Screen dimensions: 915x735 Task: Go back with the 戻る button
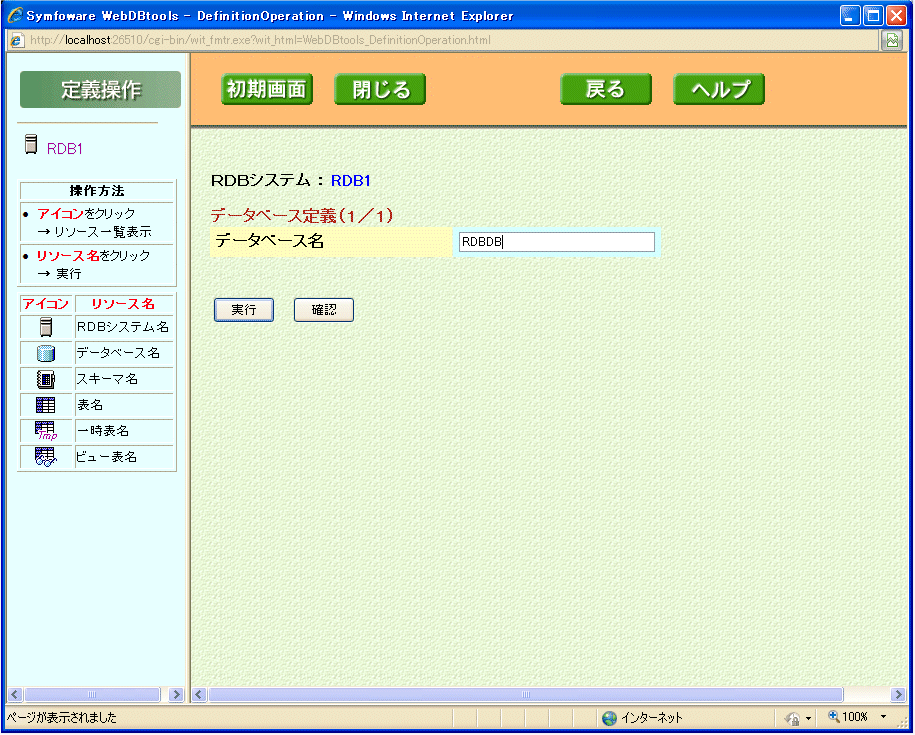pyautogui.click(x=605, y=90)
